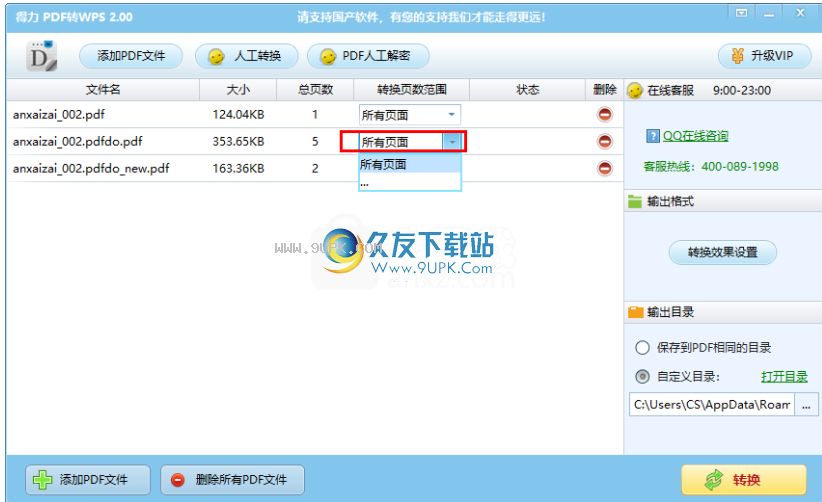Select 自定义目录 radio option
The height and width of the screenshot is (502, 822).
coord(642,376)
